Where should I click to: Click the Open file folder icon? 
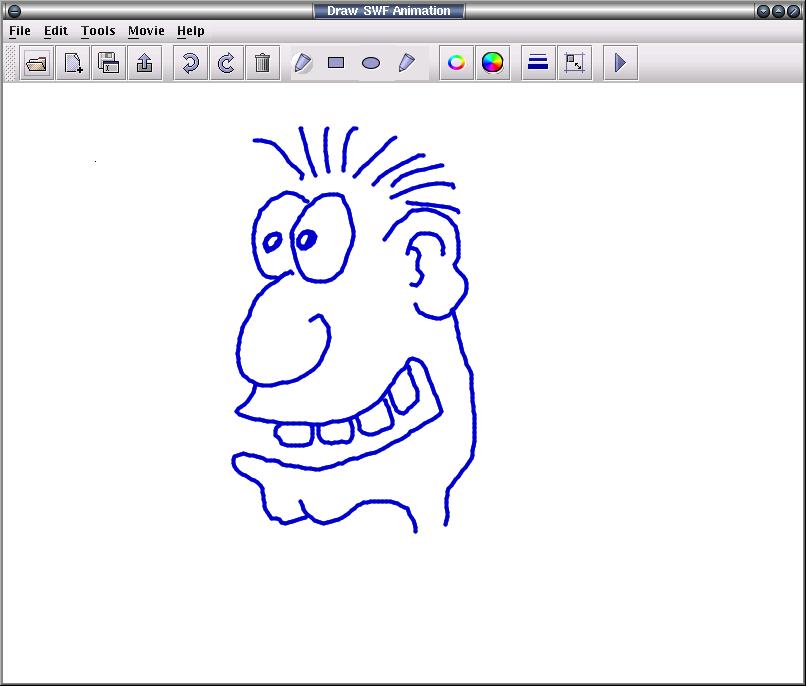(x=38, y=63)
